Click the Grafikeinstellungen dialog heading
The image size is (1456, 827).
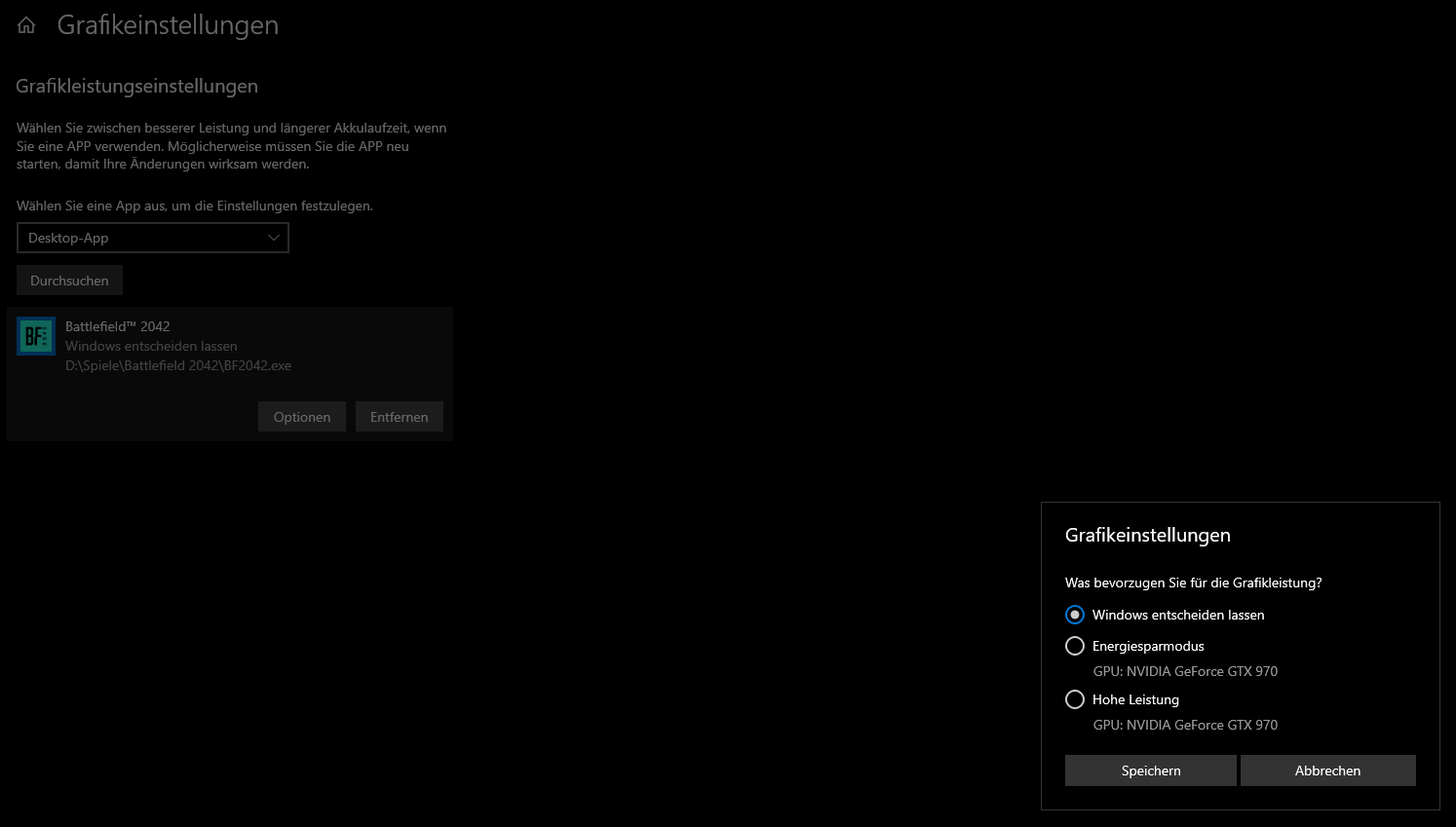coord(1147,535)
